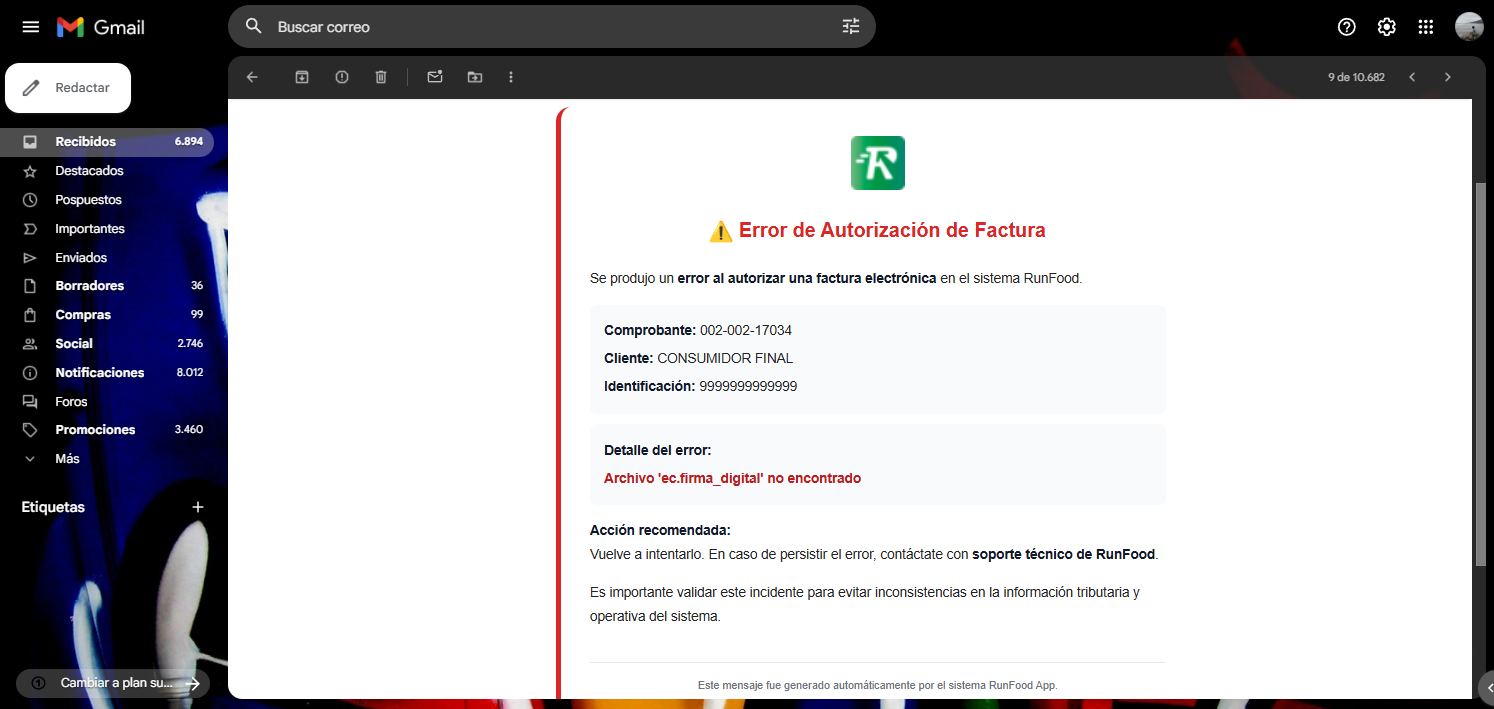Click the Etiquetas heading

53,507
